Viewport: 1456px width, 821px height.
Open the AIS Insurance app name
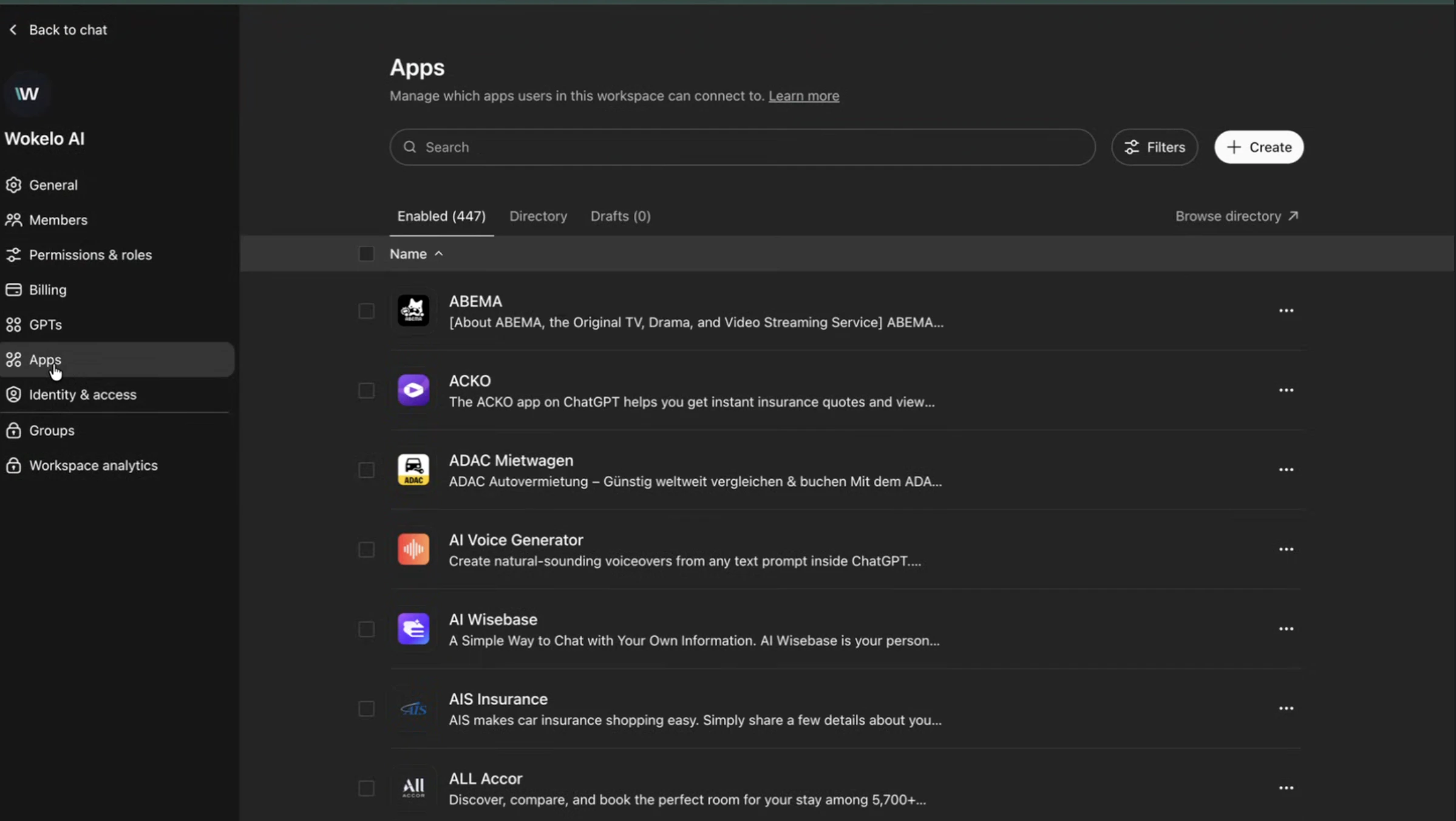(x=498, y=699)
